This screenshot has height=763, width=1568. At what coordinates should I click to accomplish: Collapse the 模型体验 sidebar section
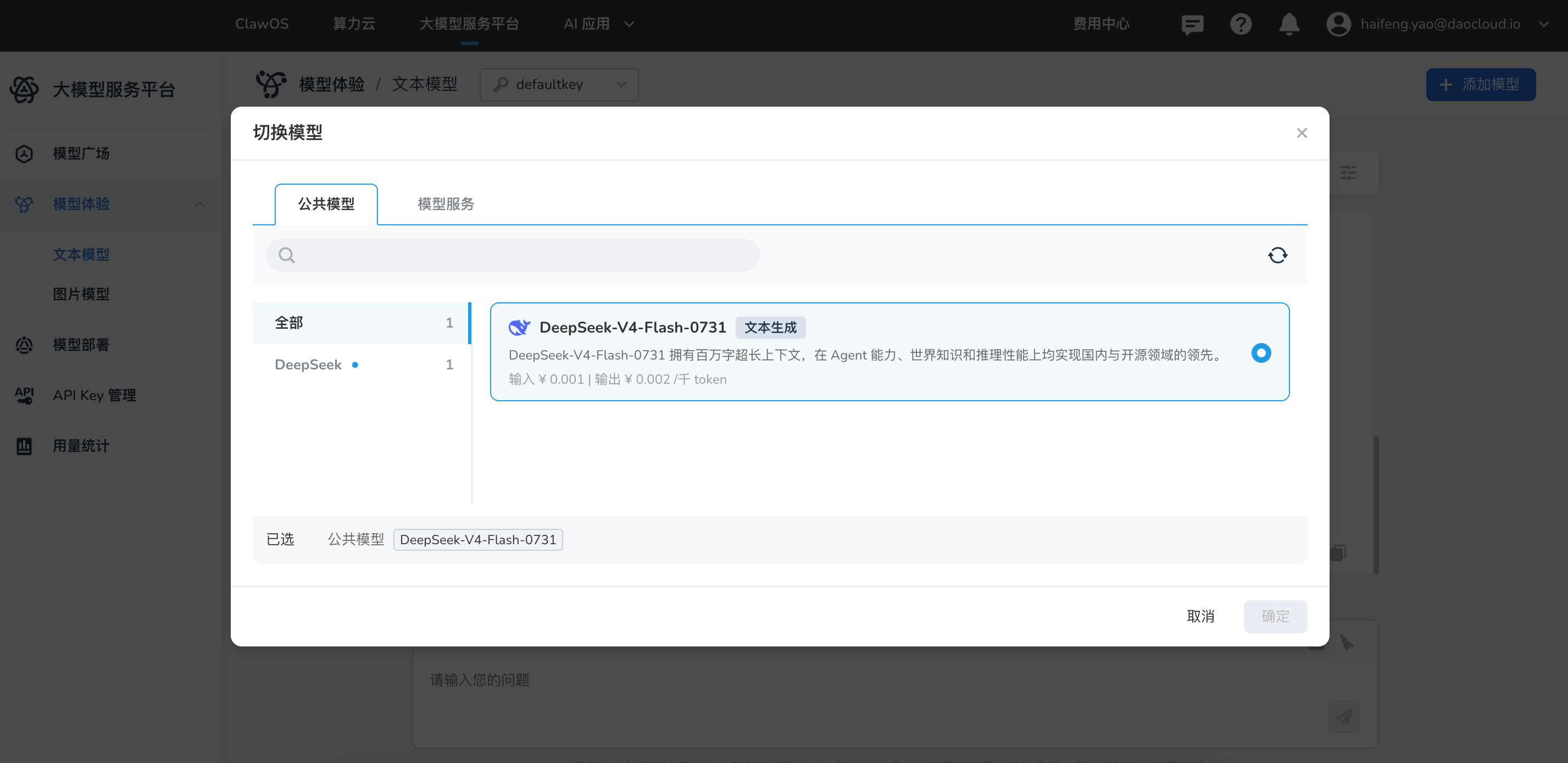[x=199, y=204]
